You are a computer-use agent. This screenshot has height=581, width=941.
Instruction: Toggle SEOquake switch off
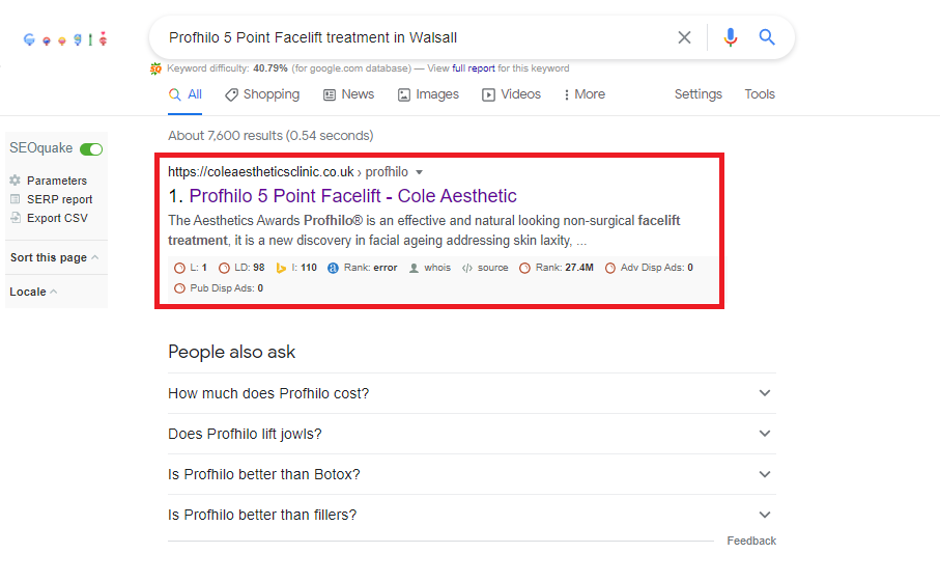(x=91, y=149)
